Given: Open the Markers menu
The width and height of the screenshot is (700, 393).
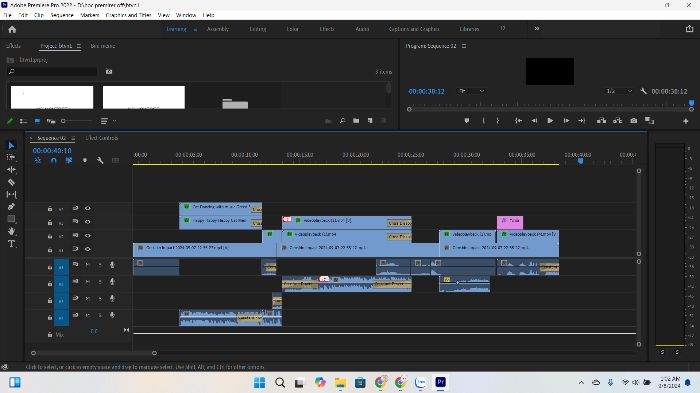Looking at the screenshot, I should (90, 15).
